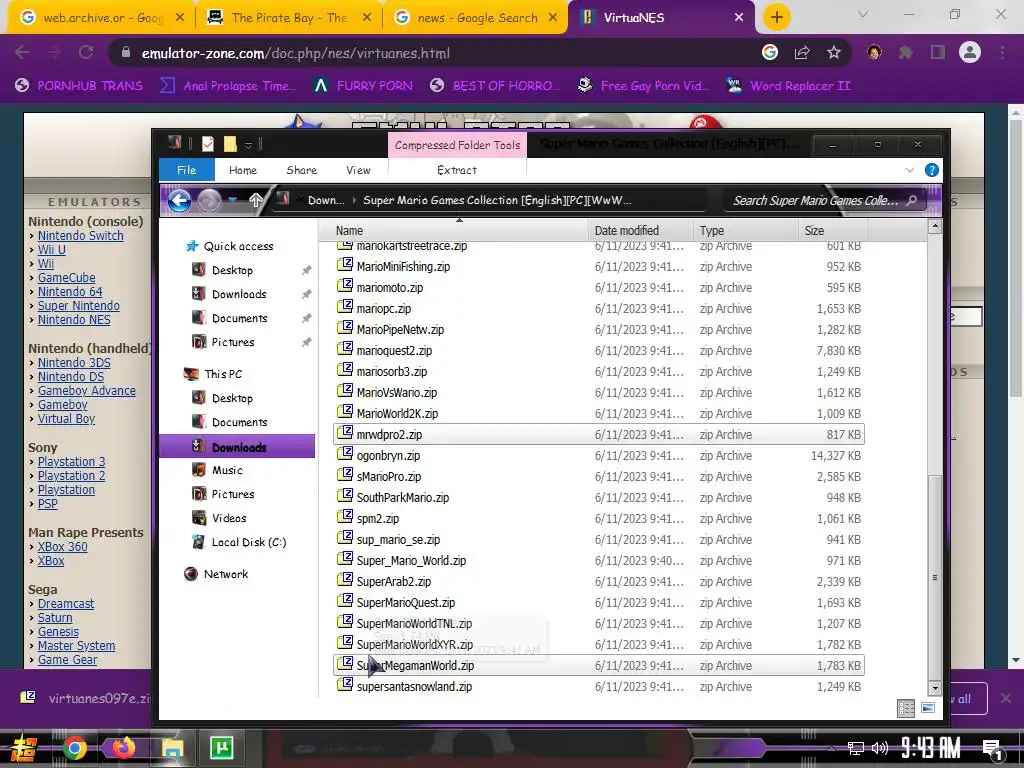Select Downloads under This PC
The width and height of the screenshot is (1024, 768).
237,447
